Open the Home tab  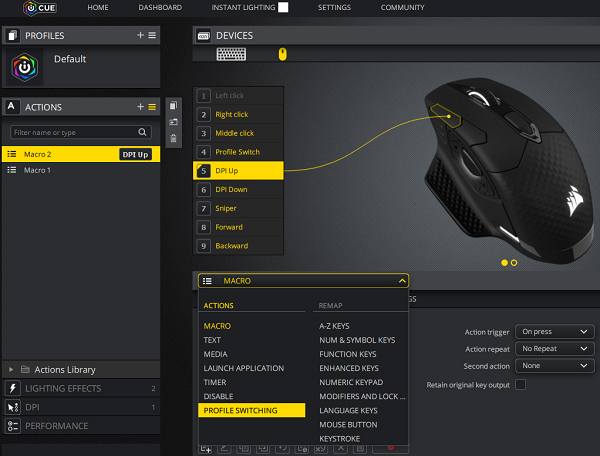(98, 8)
